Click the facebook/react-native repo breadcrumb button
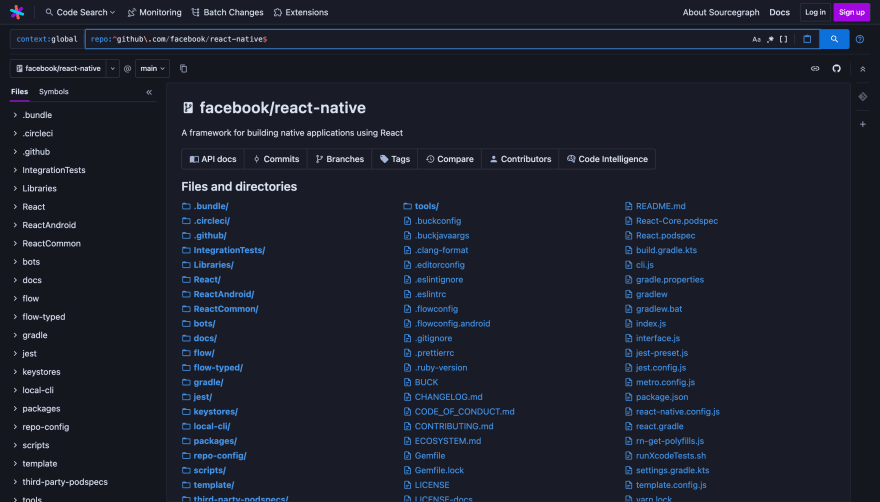This screenshot has width=880, height=502. 58,69
